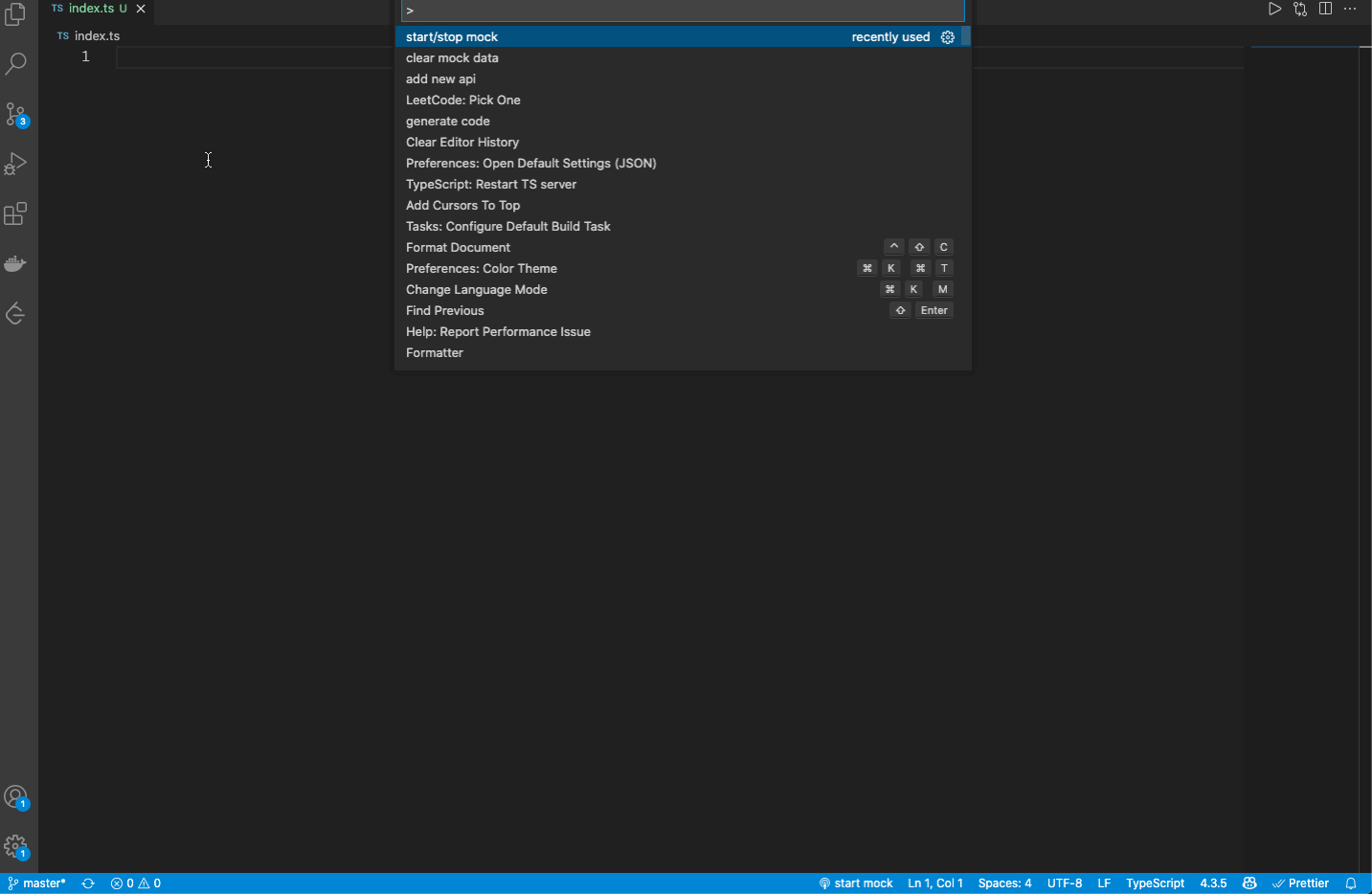Open Run and Debug view
The height and width of the screenshot is (894, 1372).
(15, 164)
